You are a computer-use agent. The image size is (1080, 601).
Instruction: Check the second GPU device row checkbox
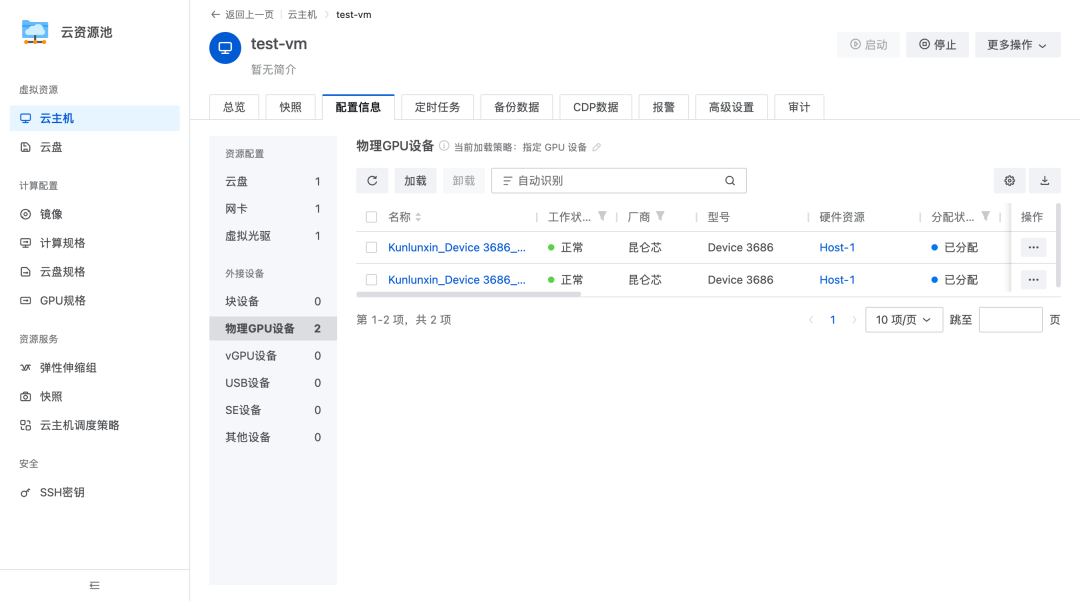(369, 279)
